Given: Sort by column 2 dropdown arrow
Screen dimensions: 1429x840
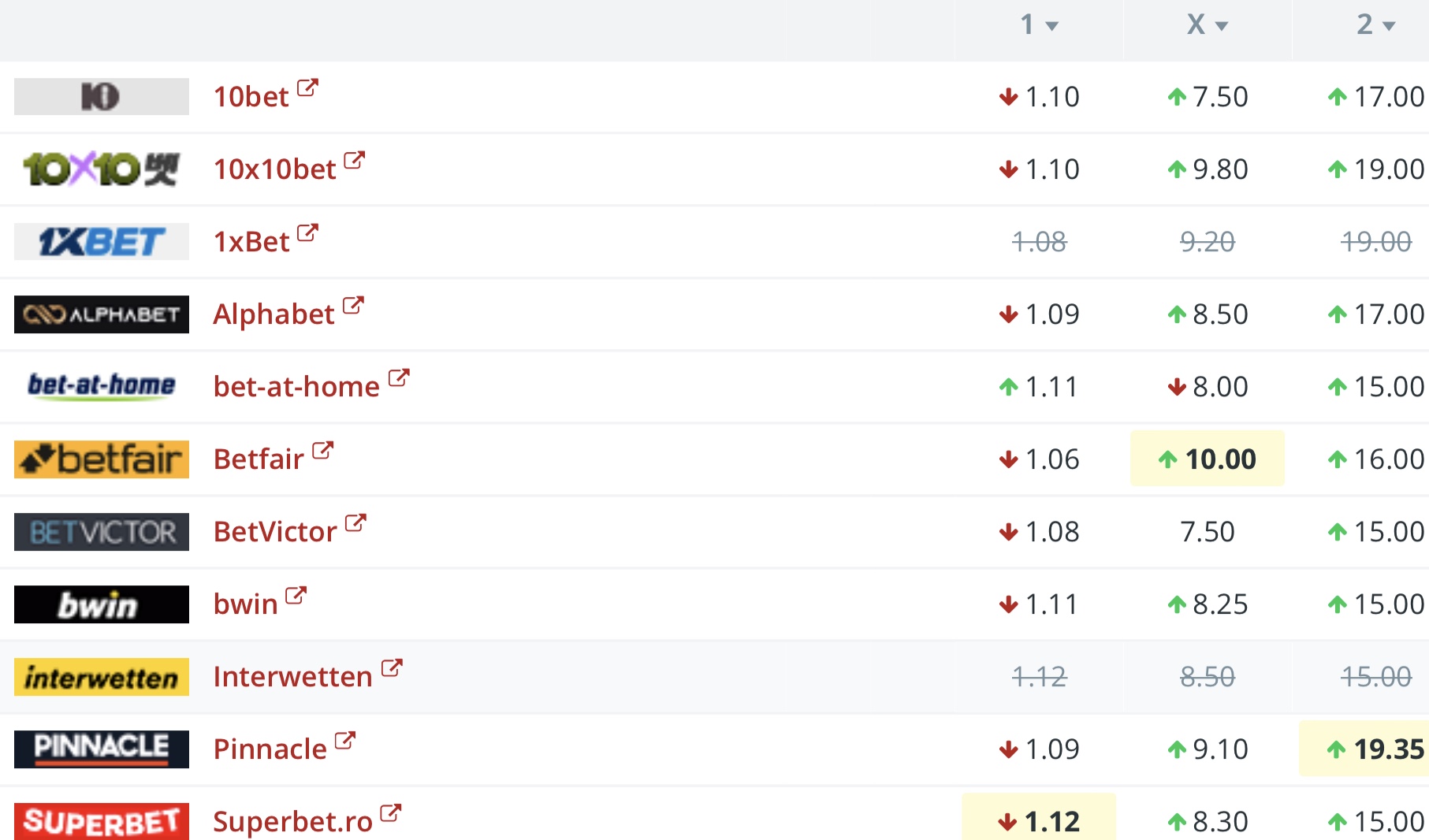Looking at the screenshot, I should pyautogui.click(x=1390, y=26).
